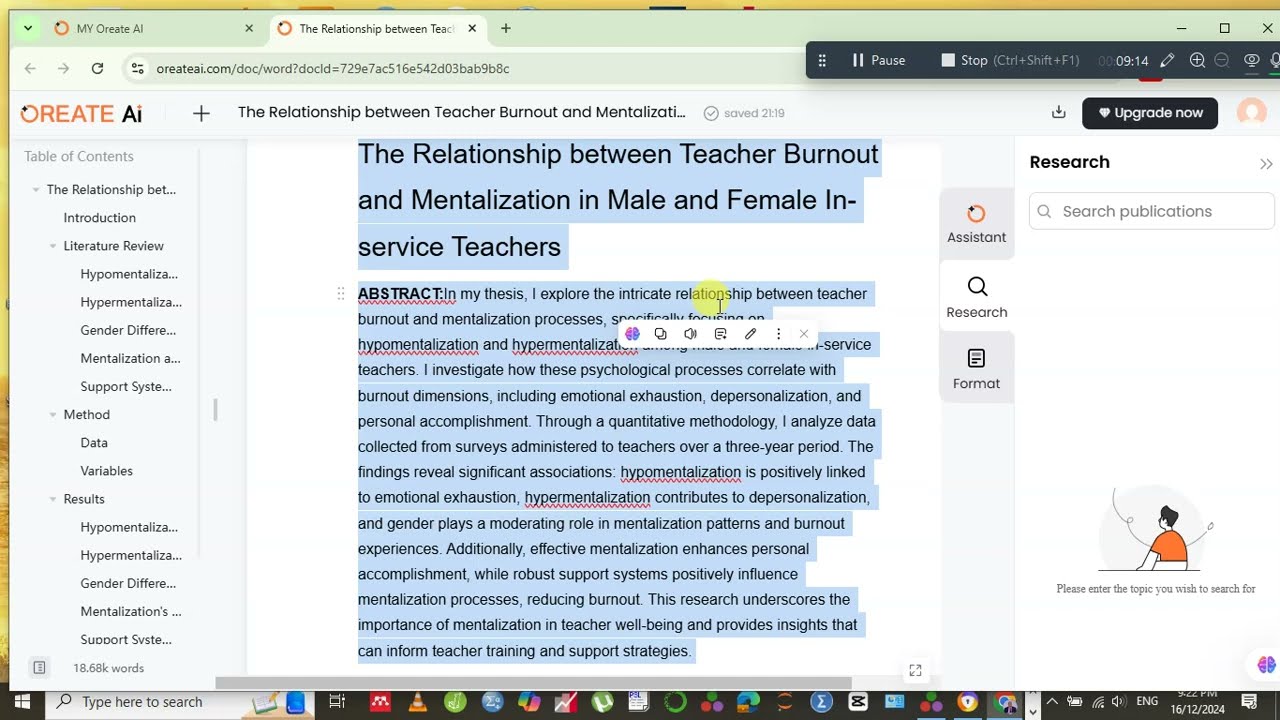Select Data in table of contents
This screenshot has width=1280, height=720.
[94, 442]
